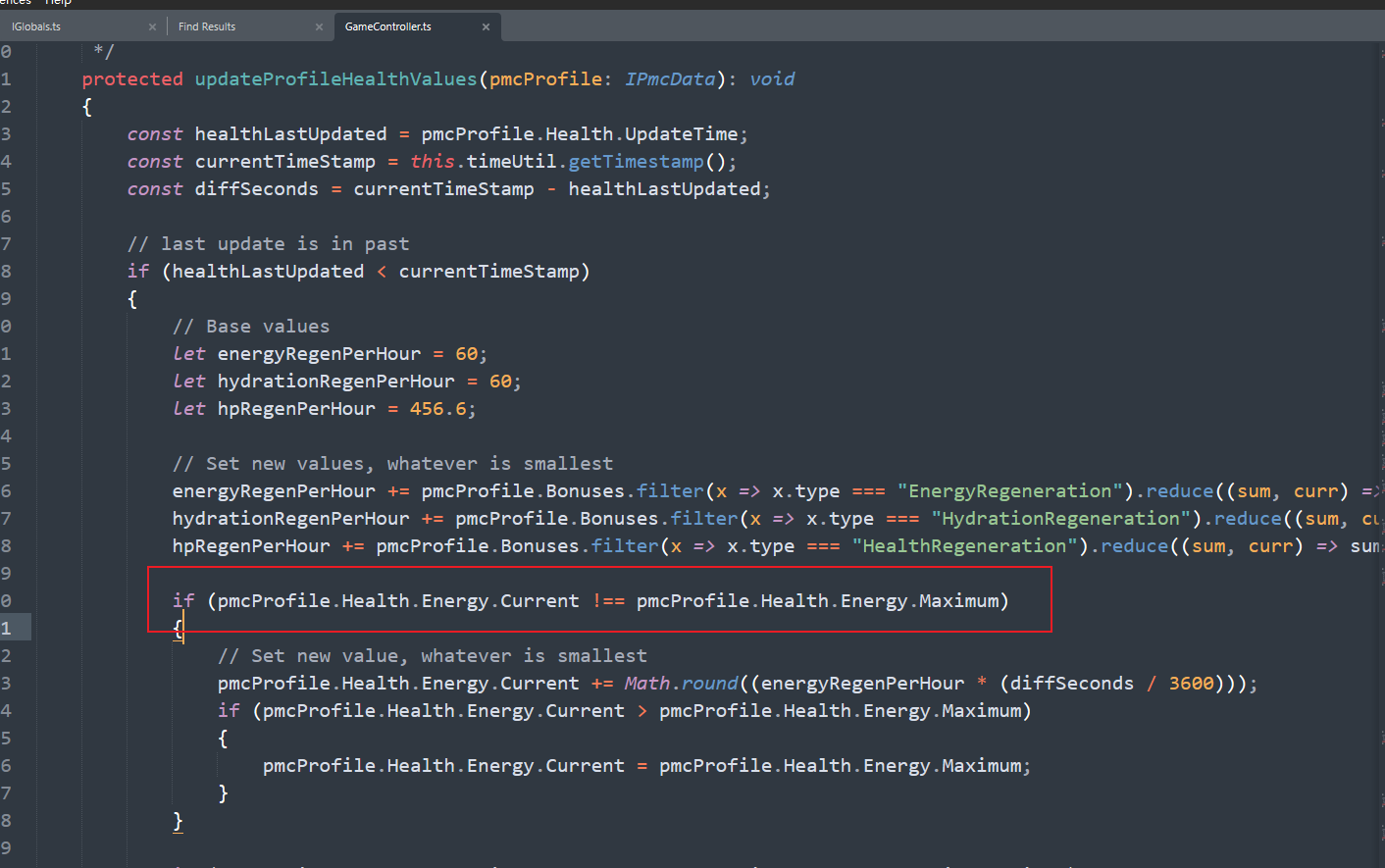Click the highlighted current line number in gutter
Viewport: 1385px width, 868px height.
click(x=7, y=628)
